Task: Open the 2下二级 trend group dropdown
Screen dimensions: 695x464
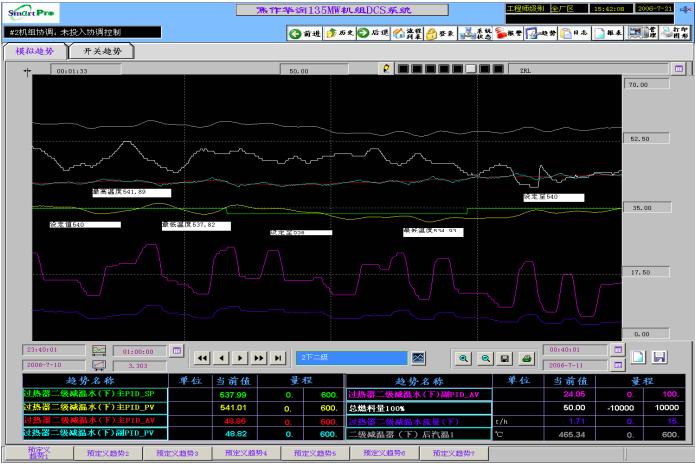Action: pos(352,357)
